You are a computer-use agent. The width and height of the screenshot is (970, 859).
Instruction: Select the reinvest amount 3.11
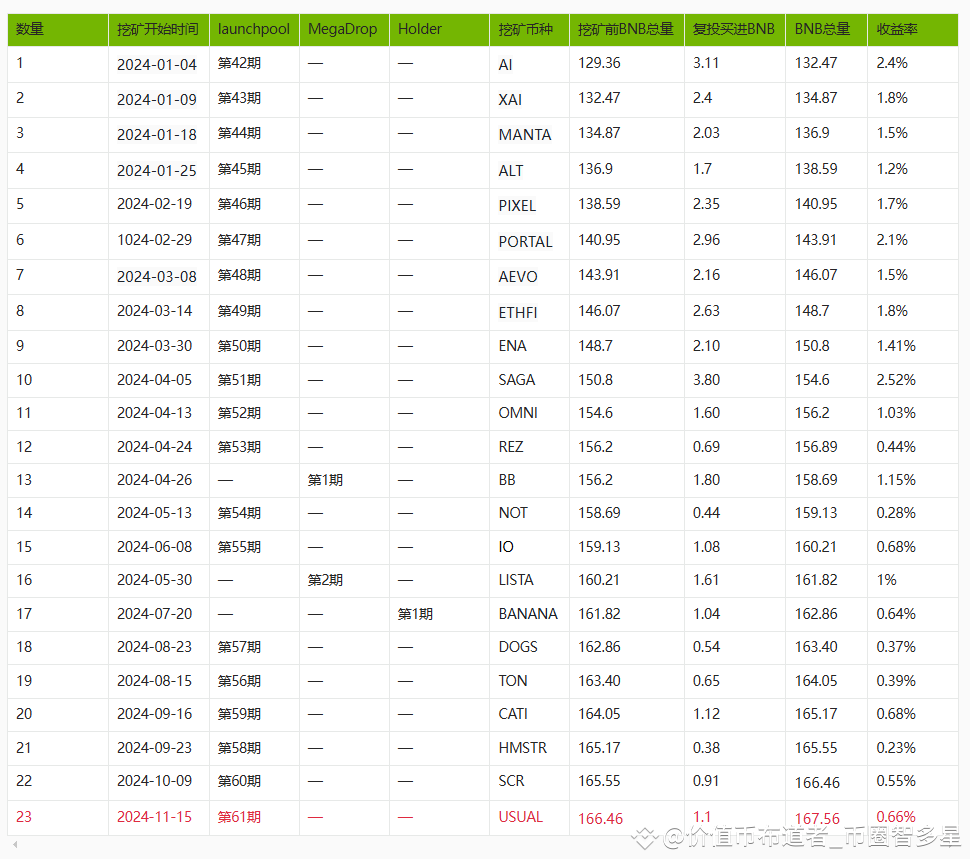point(706,63)
